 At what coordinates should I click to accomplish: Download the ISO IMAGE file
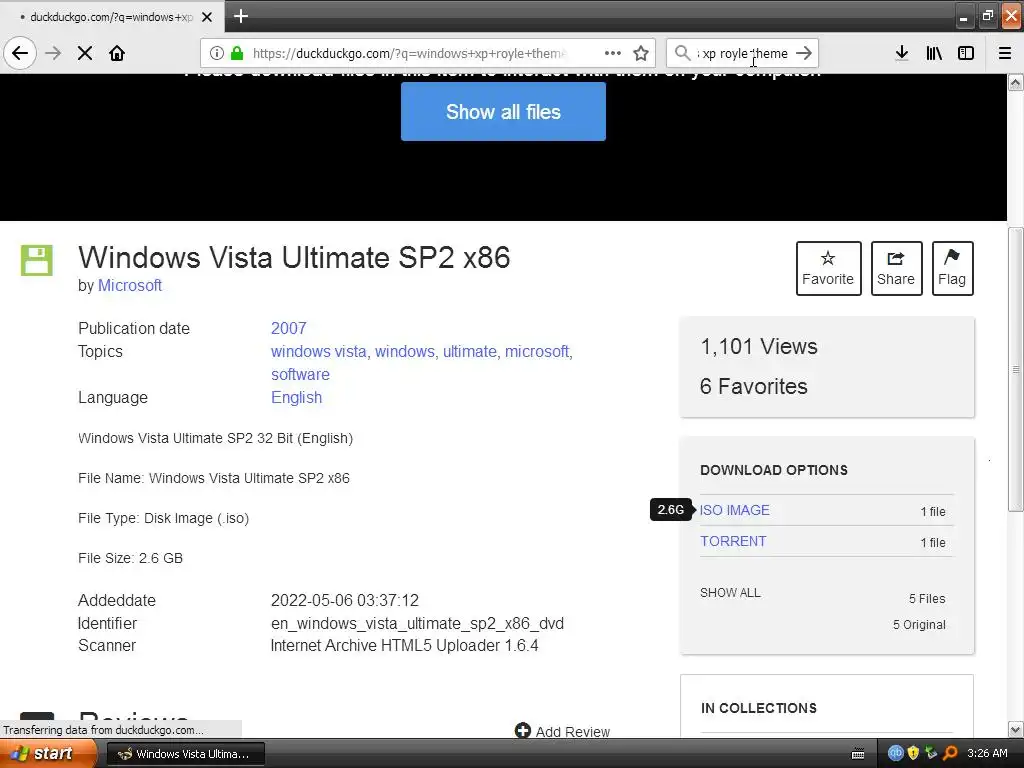[735, 510]
